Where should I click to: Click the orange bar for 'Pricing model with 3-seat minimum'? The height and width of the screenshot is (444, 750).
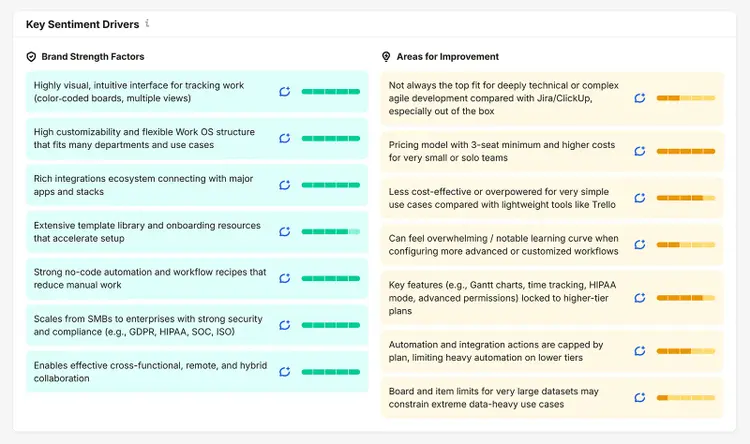pyautogui.click(x=686, y=151)
